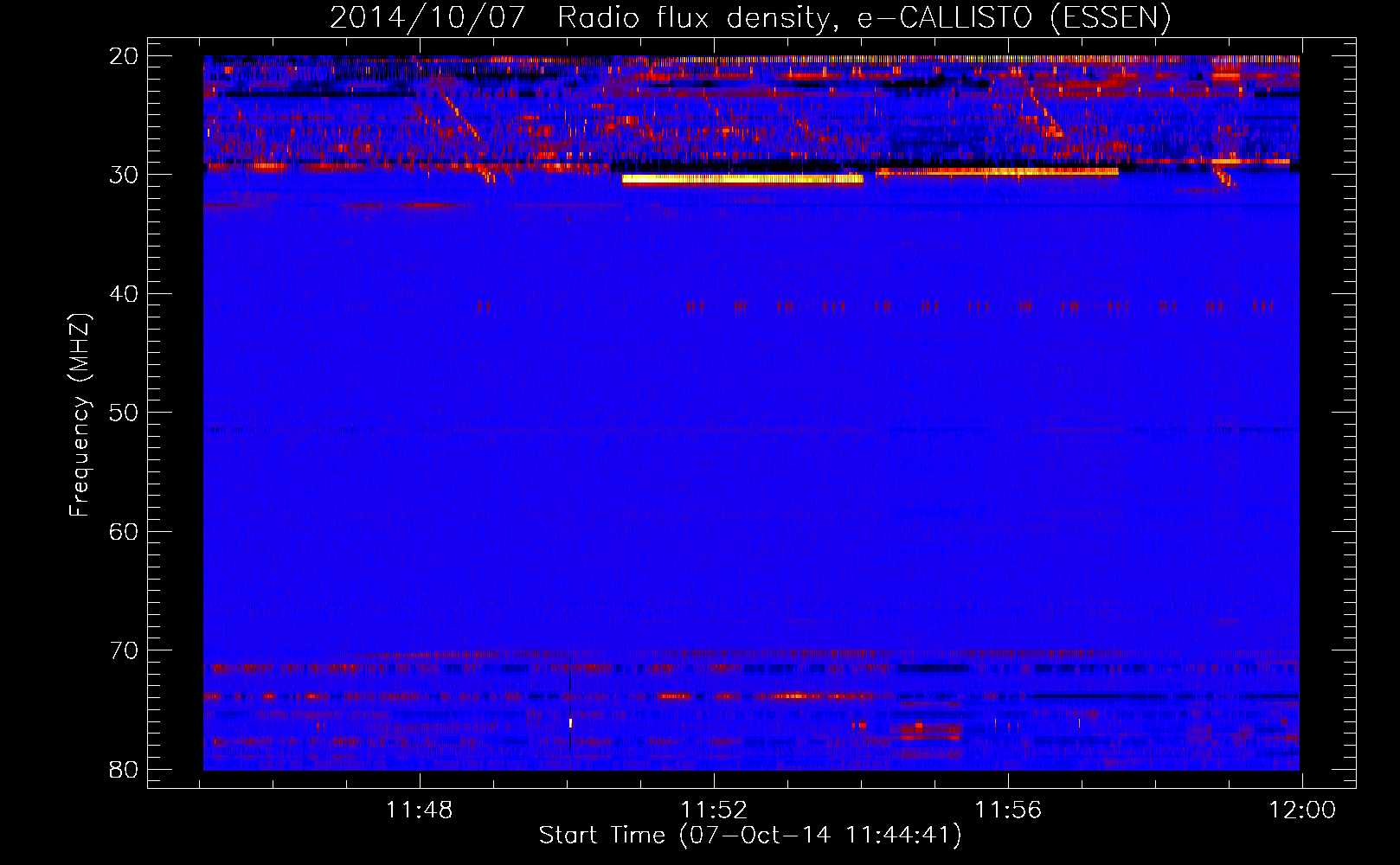The width and height of the screenshot is (1400, 865).
Task: Click the frequency tick label "70"
Action: tap(124, 650)
